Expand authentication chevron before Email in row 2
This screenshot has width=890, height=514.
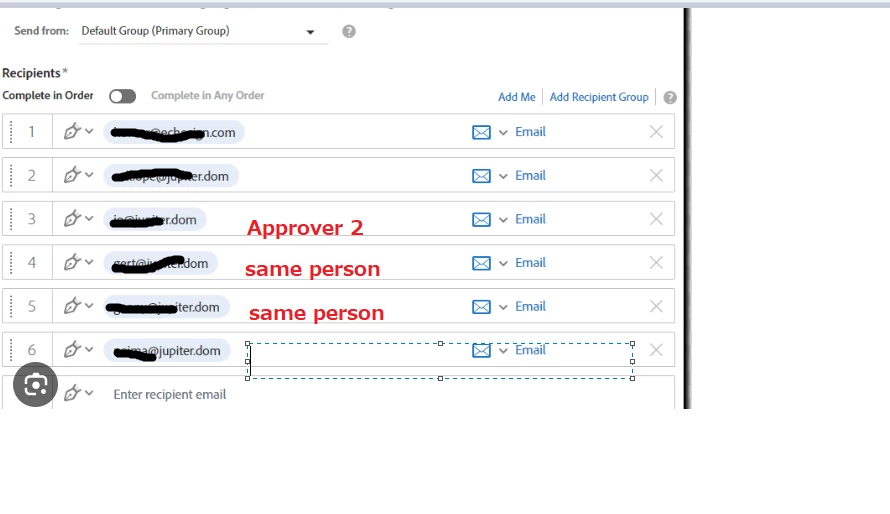(503, 176)
